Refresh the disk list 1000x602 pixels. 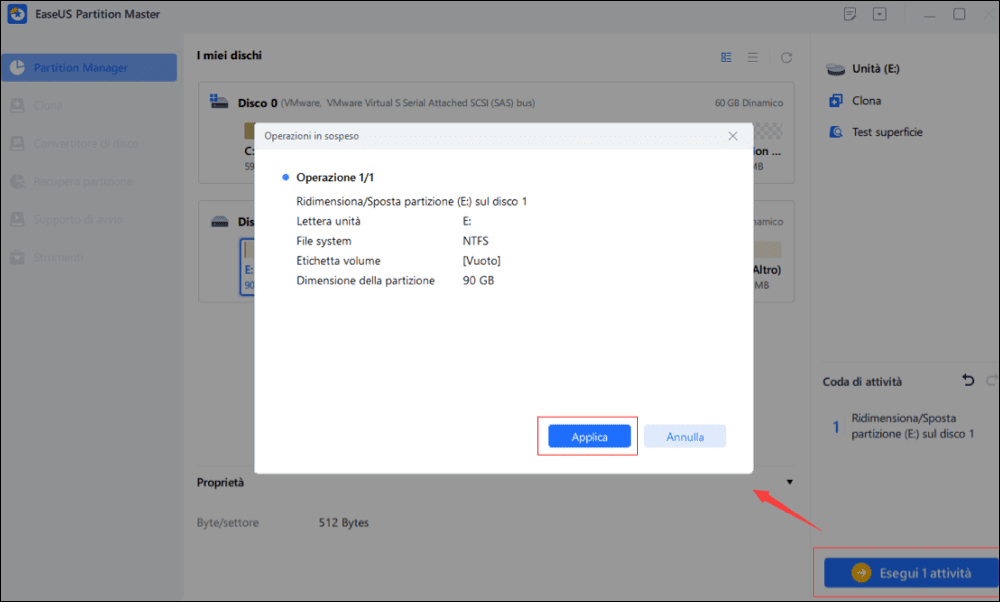click(x=786, y=57)
